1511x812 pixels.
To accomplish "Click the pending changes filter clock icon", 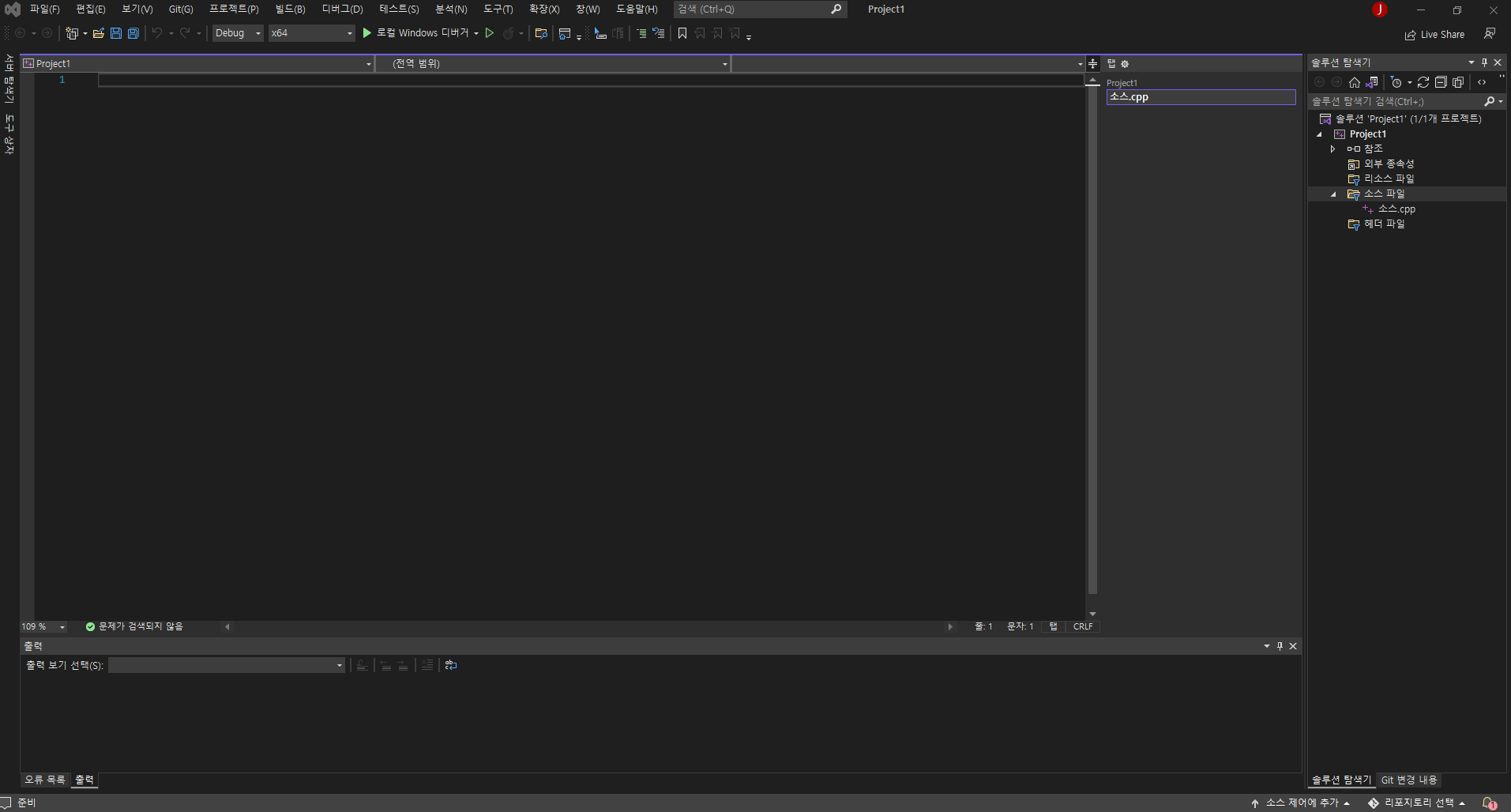I will click(1396, 82).
